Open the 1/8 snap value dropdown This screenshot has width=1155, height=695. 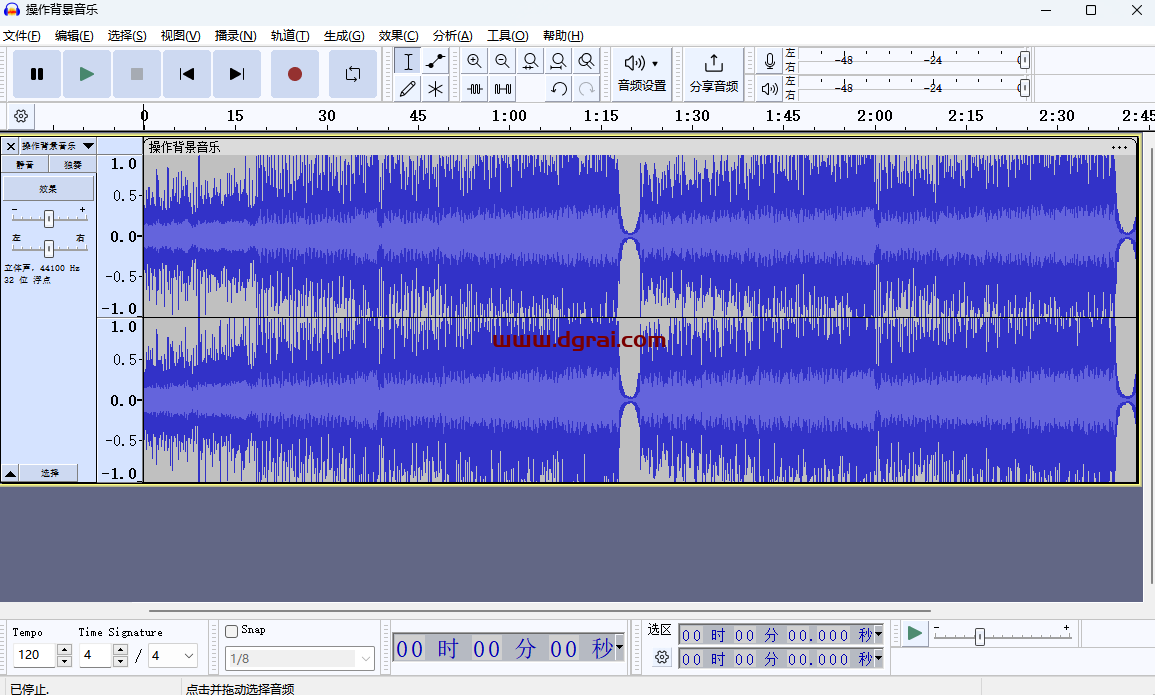(300, 658)
